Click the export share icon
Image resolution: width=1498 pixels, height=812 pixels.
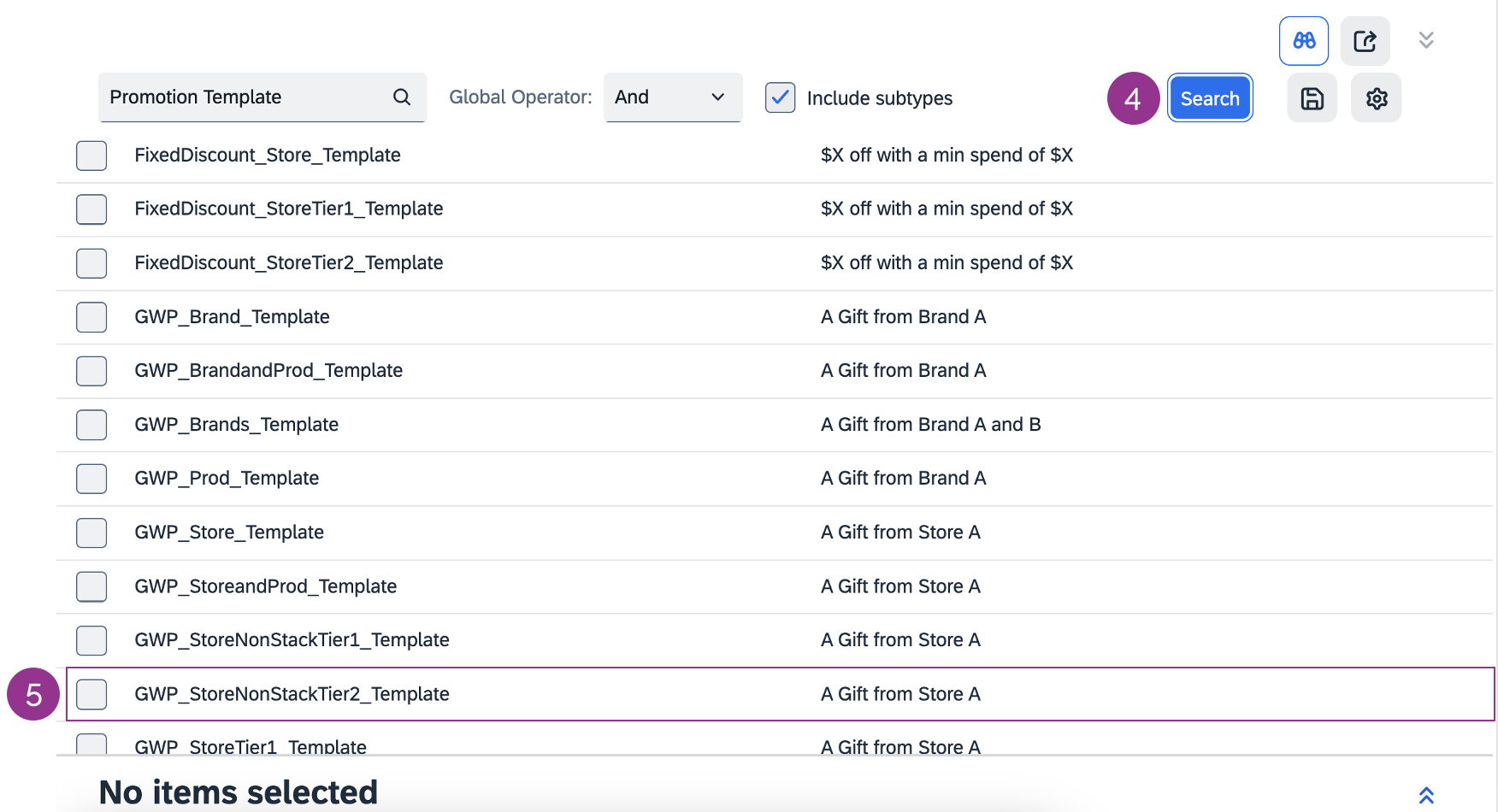tap(1365, 41)
